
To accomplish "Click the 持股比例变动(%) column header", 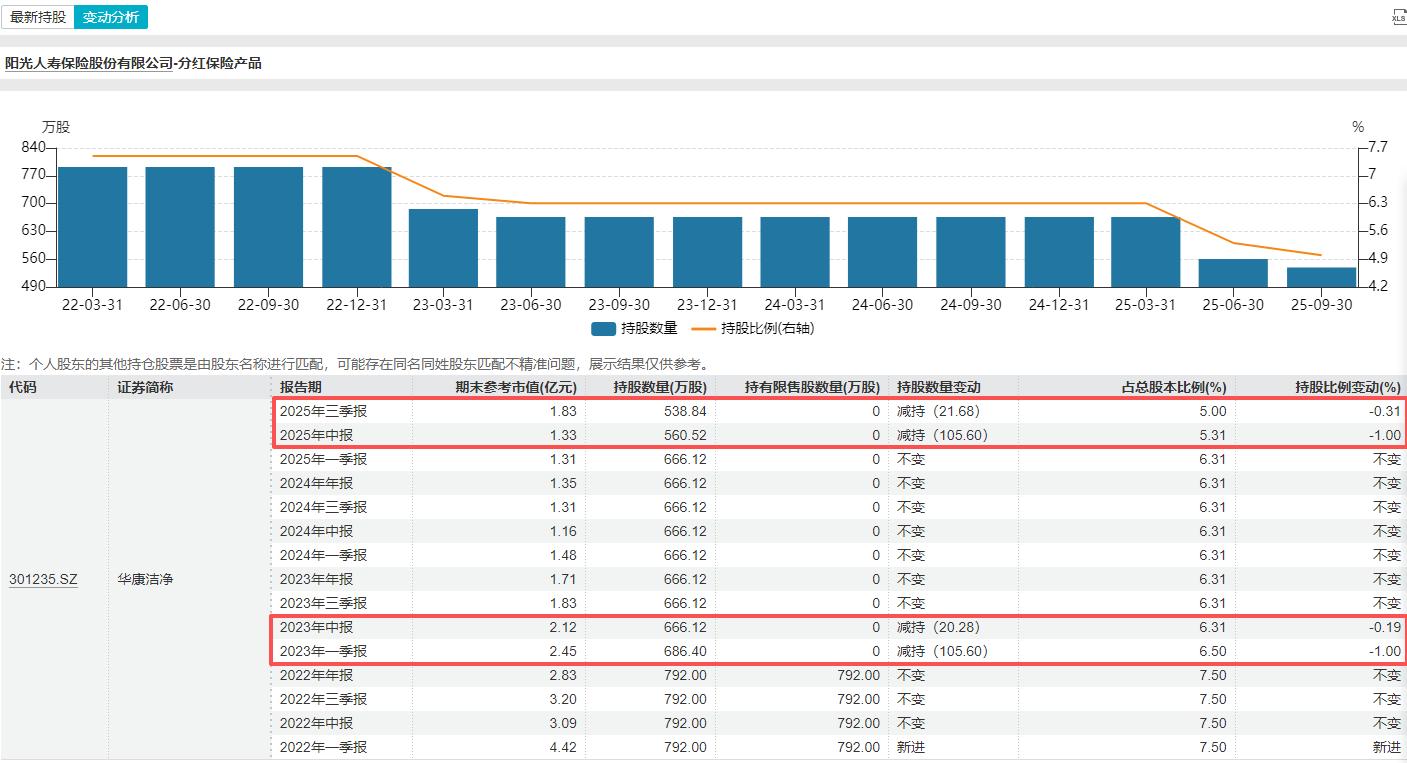I will [x=1347, y=387].
